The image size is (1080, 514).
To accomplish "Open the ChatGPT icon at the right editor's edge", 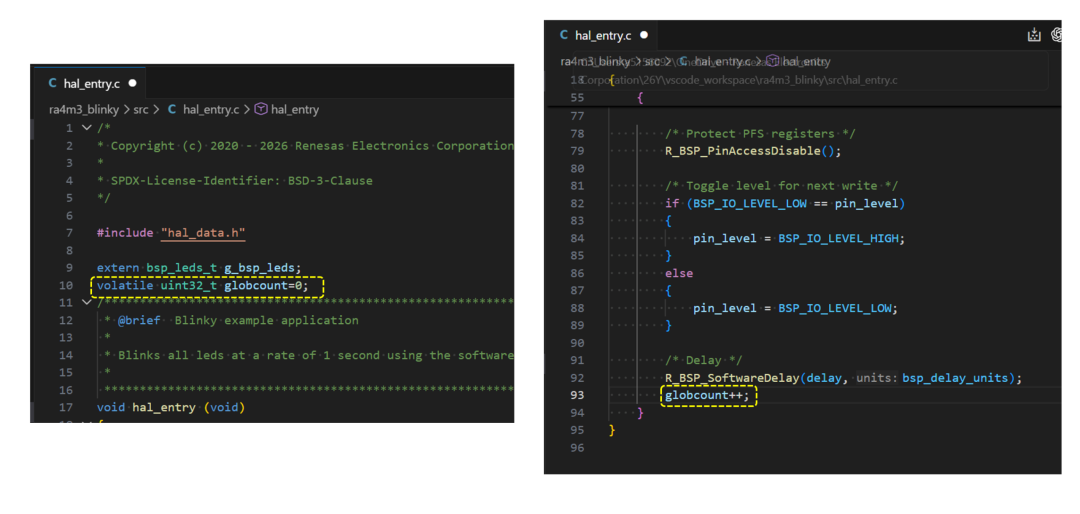I will (x=1056, y=35).
